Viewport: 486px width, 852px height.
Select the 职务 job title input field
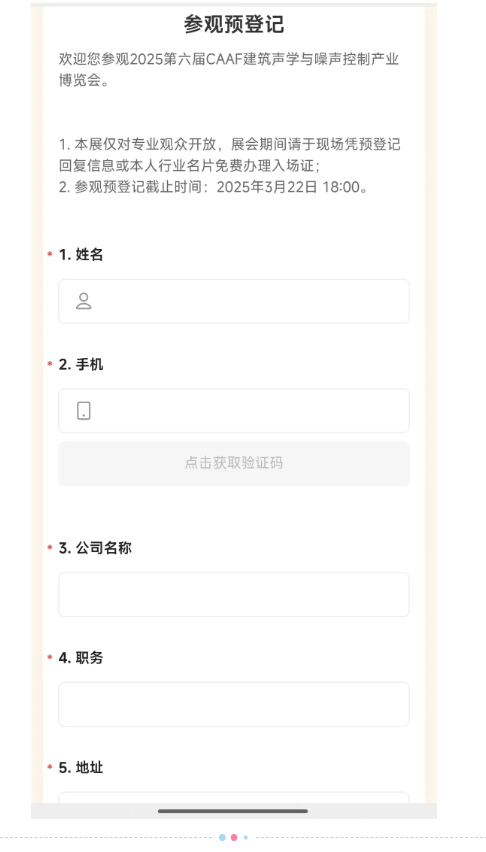tap(234, 704)
